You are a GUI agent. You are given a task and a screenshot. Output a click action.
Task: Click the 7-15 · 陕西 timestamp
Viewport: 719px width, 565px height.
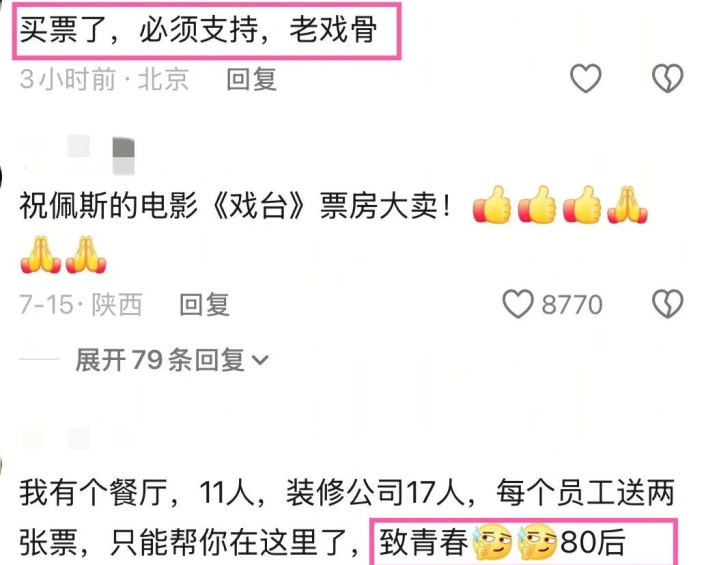(x=81, y=305)
